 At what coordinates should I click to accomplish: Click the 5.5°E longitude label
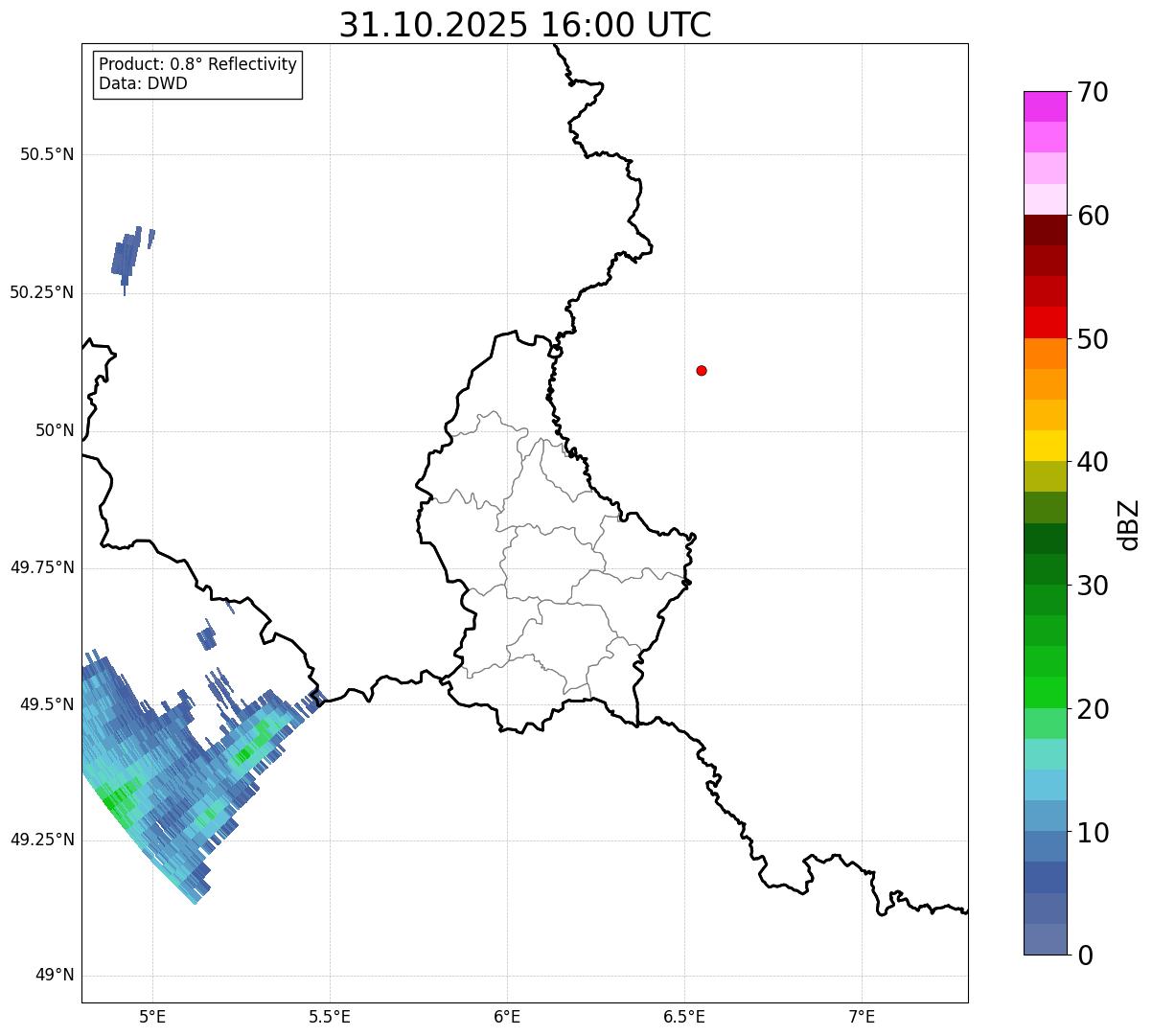point(330,1016)
